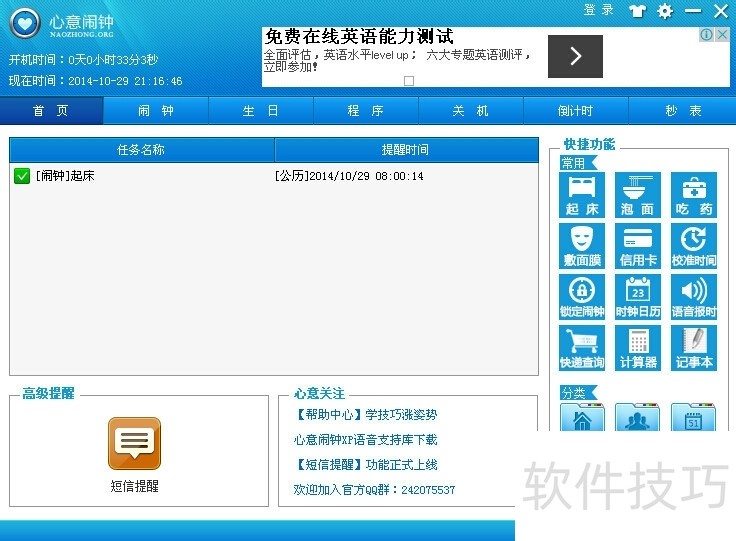Open the 秒表 tab
The image size is (736, 541).
[682, 111]
